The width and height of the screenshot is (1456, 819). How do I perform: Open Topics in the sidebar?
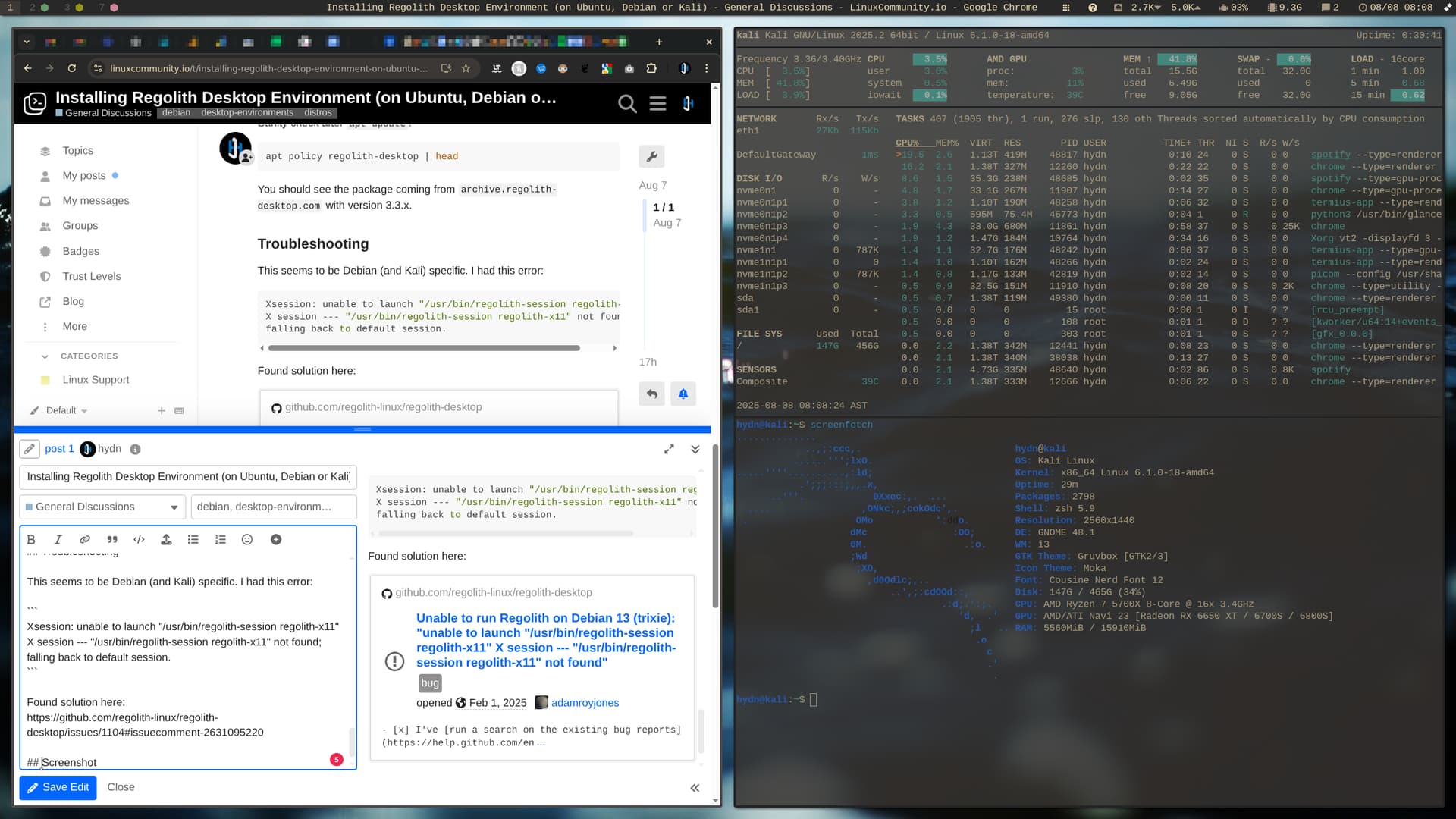pyautogui.click(x=77, y=150)
